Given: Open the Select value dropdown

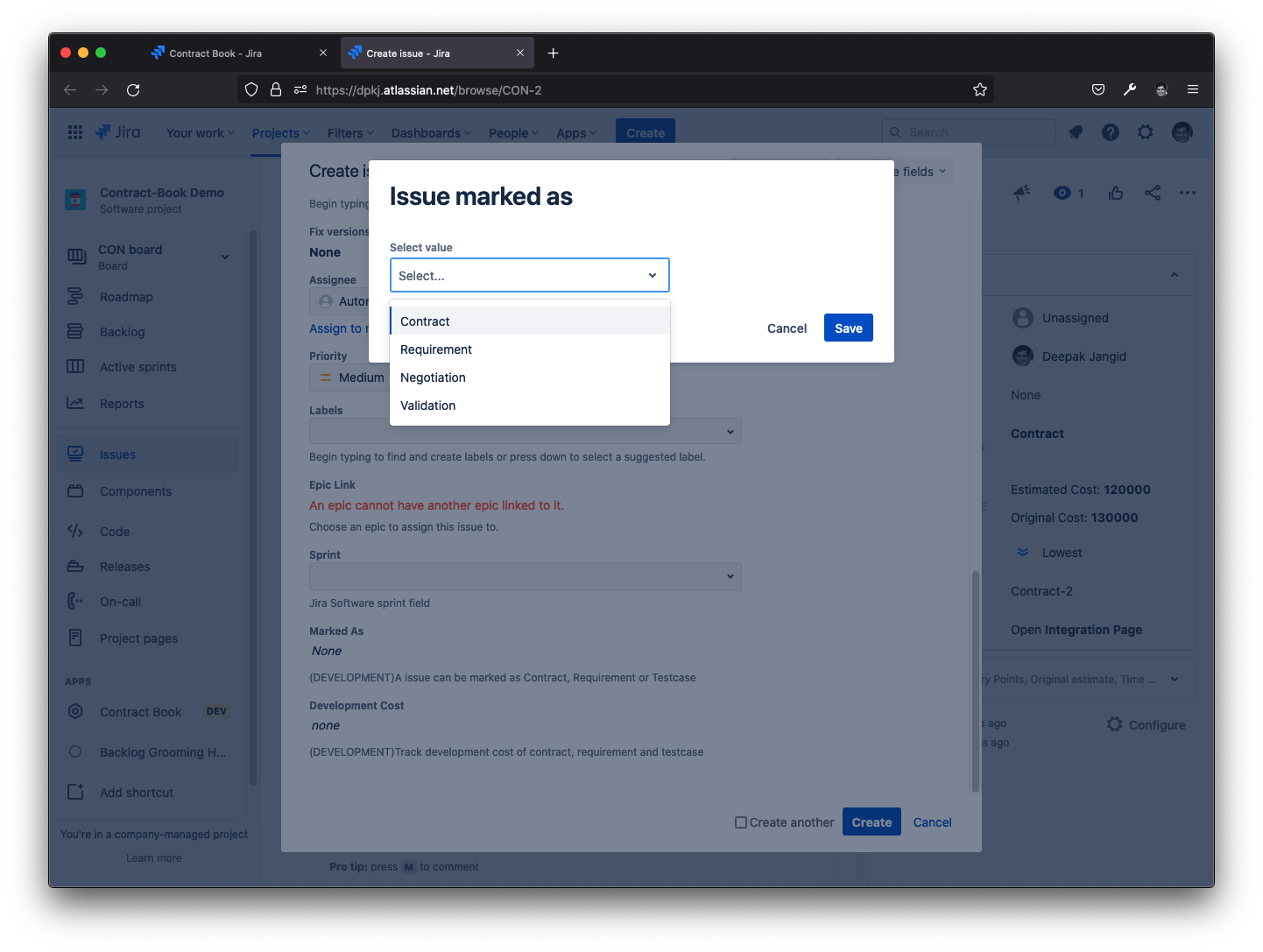Looking at the screenshot, I should 530,275.
